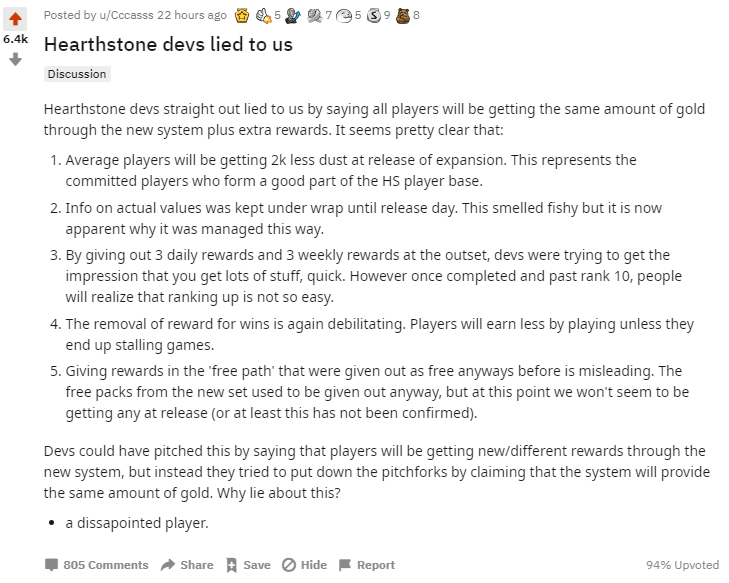Hide this post
The width and height of the screenshot is (729, 583).
pos(304,565)
